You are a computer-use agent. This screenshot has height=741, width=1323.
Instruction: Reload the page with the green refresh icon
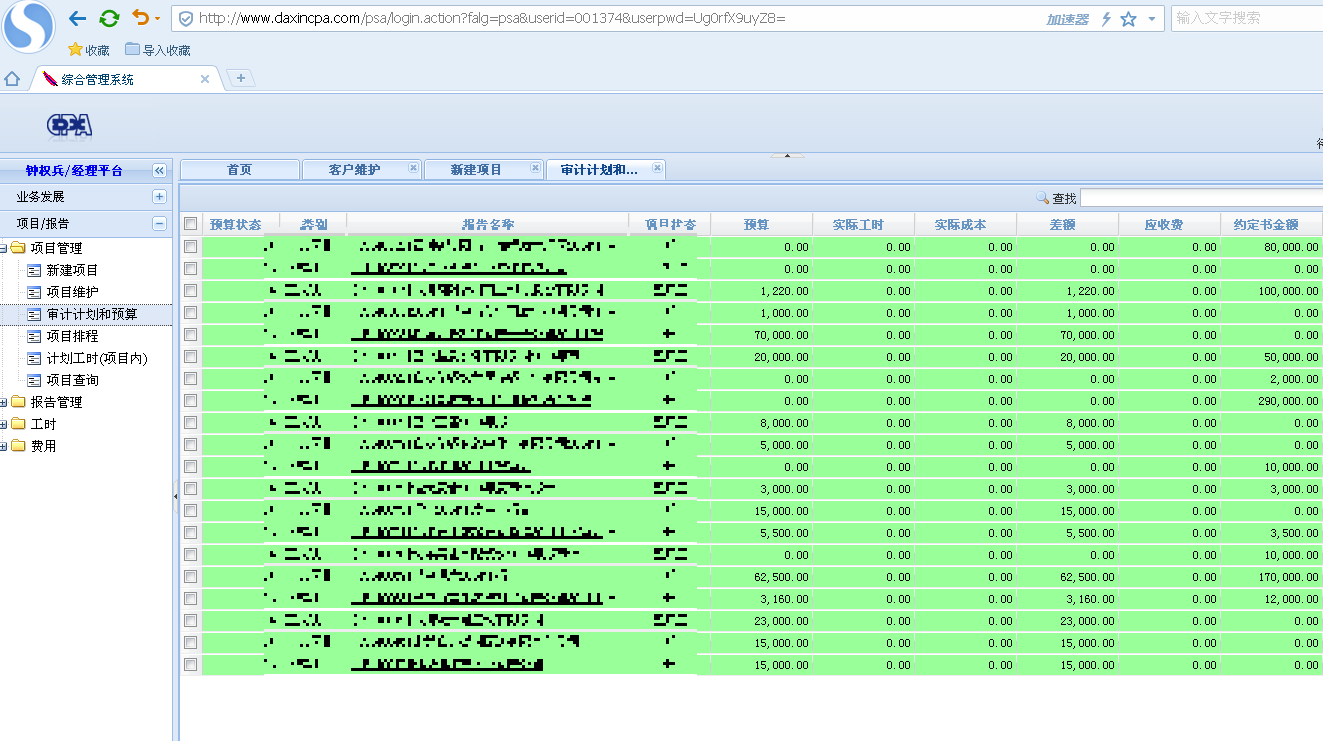tap(110, 18)
